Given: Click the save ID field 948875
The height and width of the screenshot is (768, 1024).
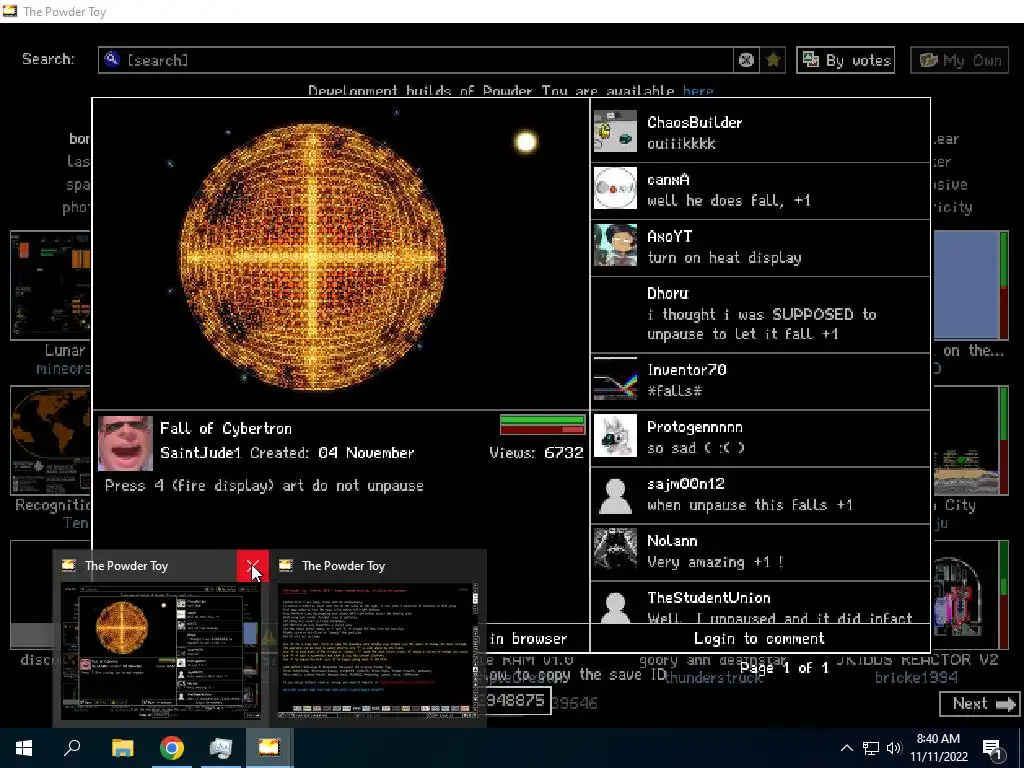Looking at the screenshot, I should pos(519,701).
